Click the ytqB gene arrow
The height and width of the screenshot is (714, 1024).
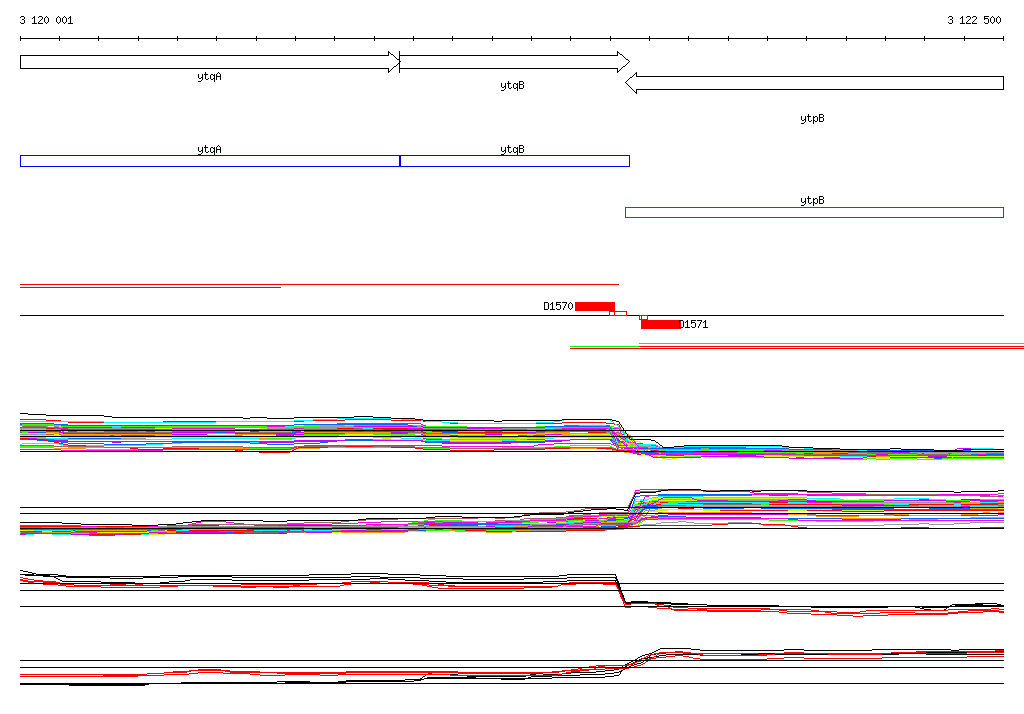click(x=515, y=62)
